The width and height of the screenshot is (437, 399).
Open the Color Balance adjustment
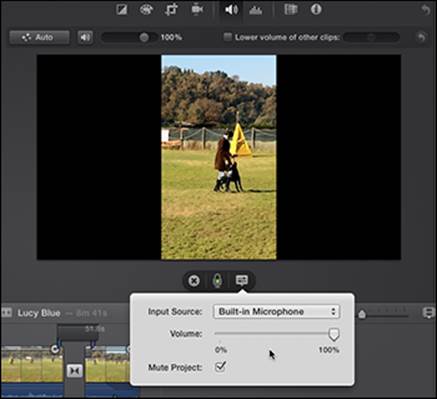tap(122, 10)
